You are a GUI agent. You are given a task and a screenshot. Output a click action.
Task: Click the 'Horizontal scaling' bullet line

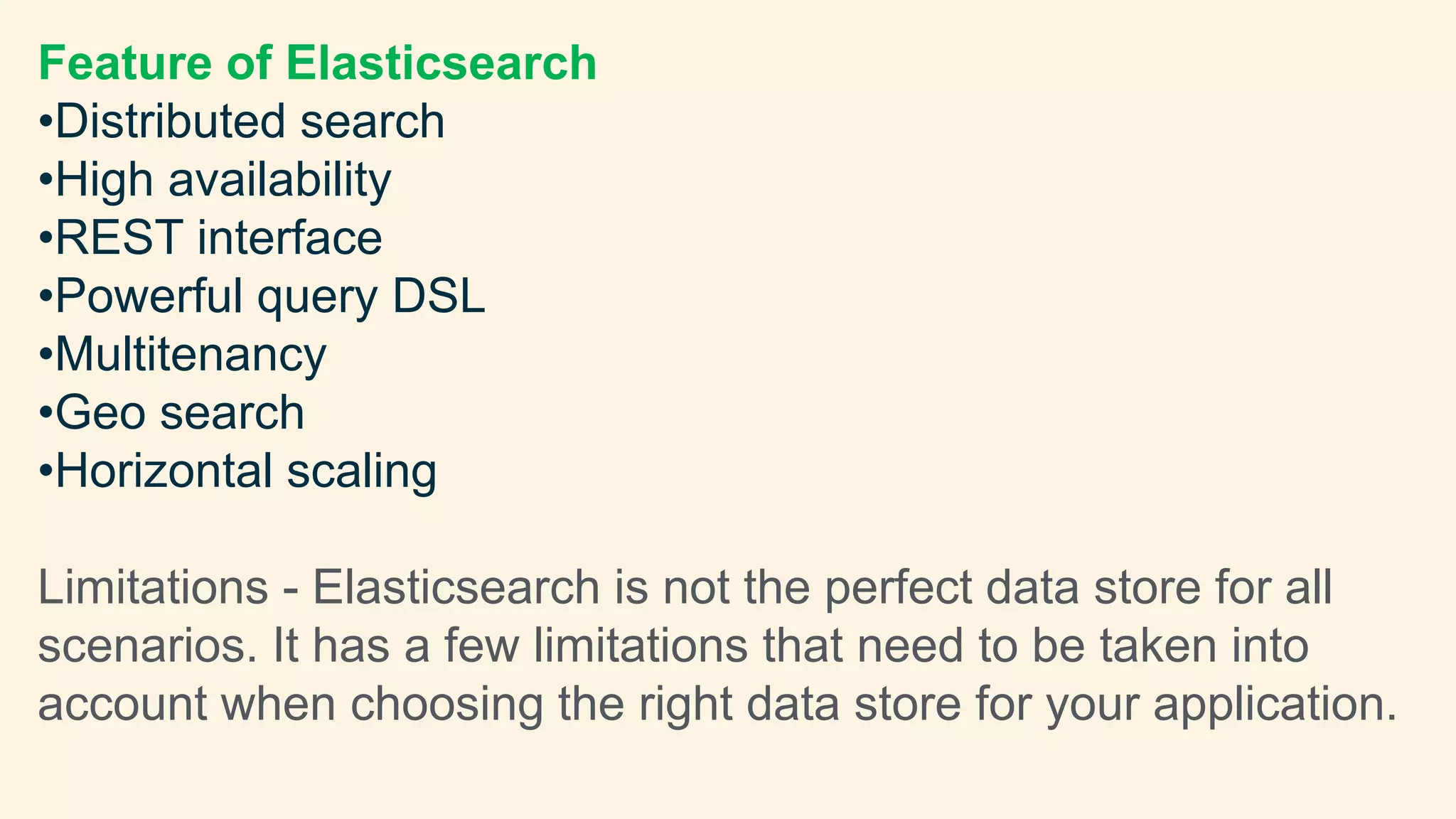[x=245, y=471]
